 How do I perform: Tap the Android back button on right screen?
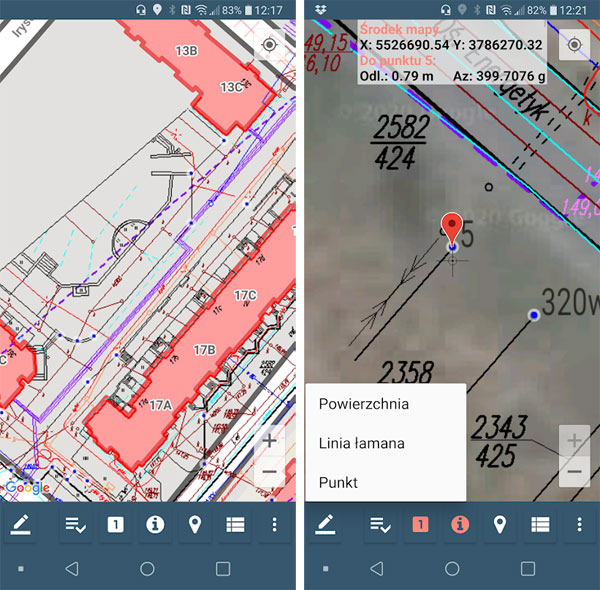[x=376, y=569]
